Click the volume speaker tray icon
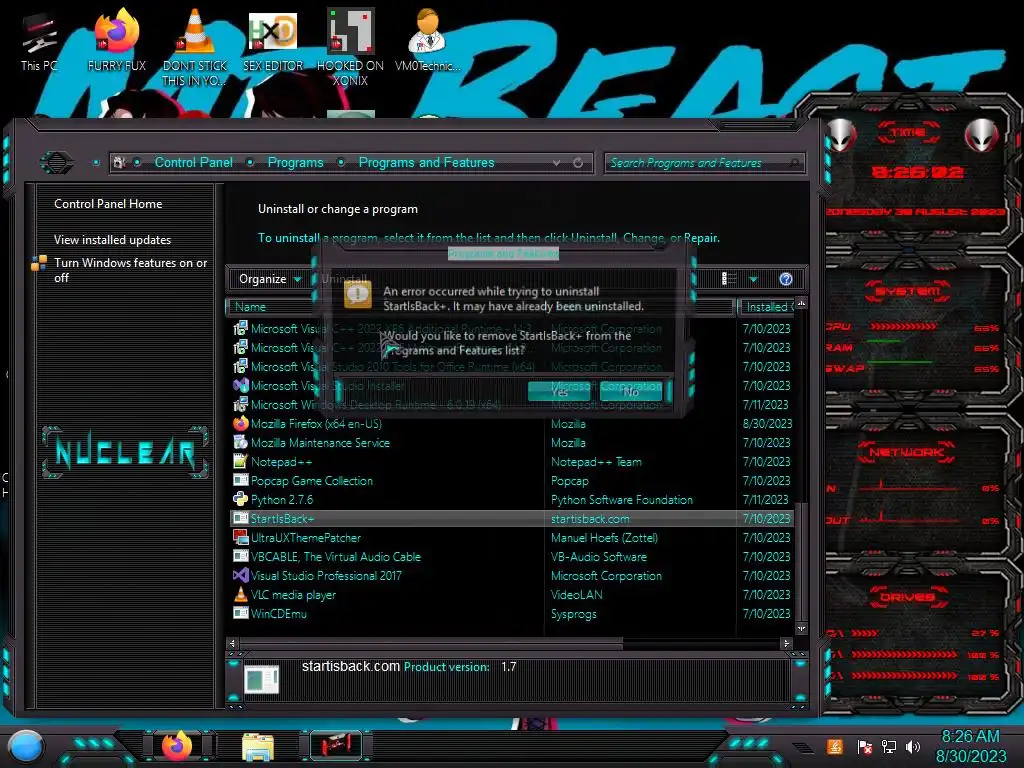This screenshot has height=768, width=1024. (x=913, y=746)
